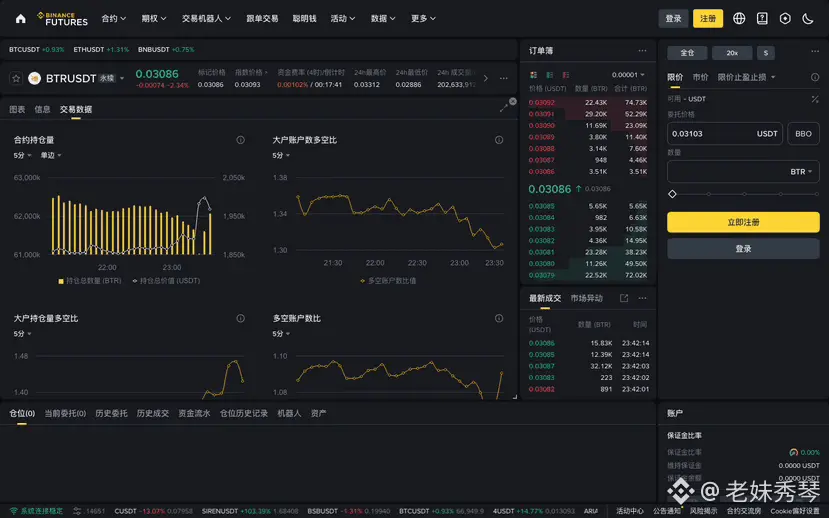Open order book more options
This screenshot has width=829, height=518.
pyautogui.click(x=642, y=51)
